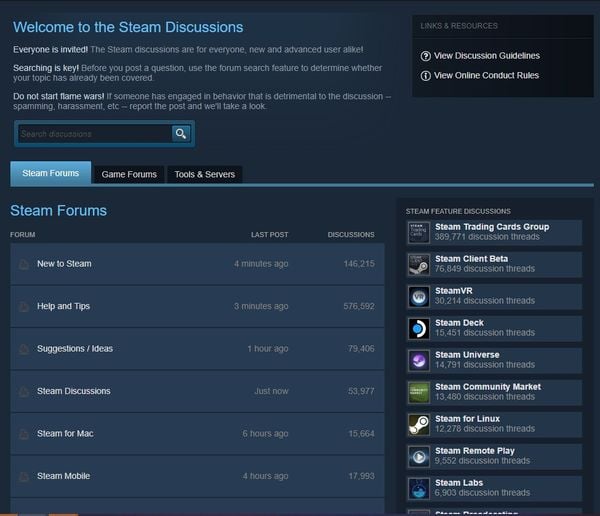The image size is (600, 516).
Task: Click 'Just now' last post time
Action: point(272,391)
